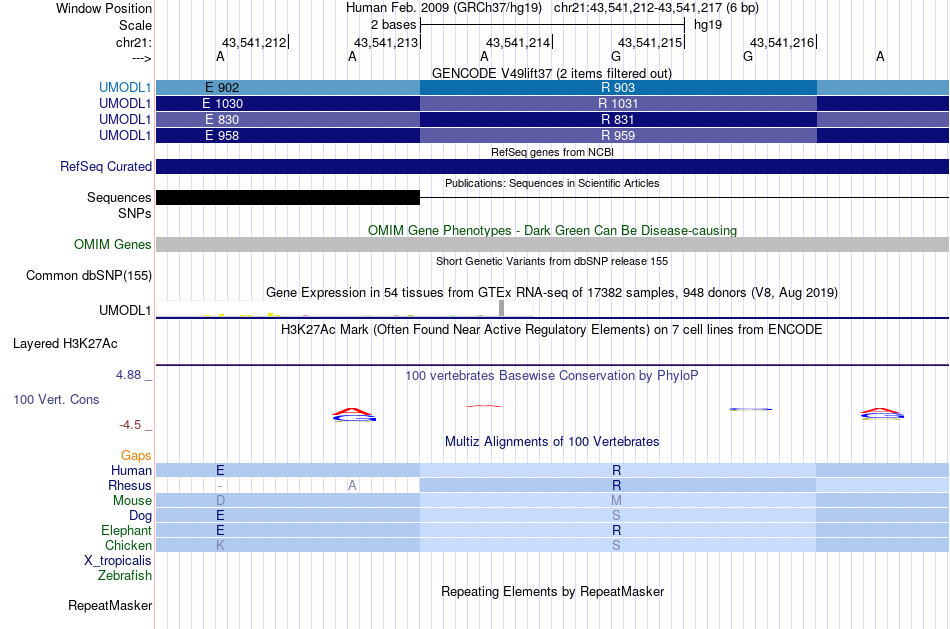This screenshot has height=629, width=950.
Task: Select the Rhesus alignment row label
Action: point(130,485)
